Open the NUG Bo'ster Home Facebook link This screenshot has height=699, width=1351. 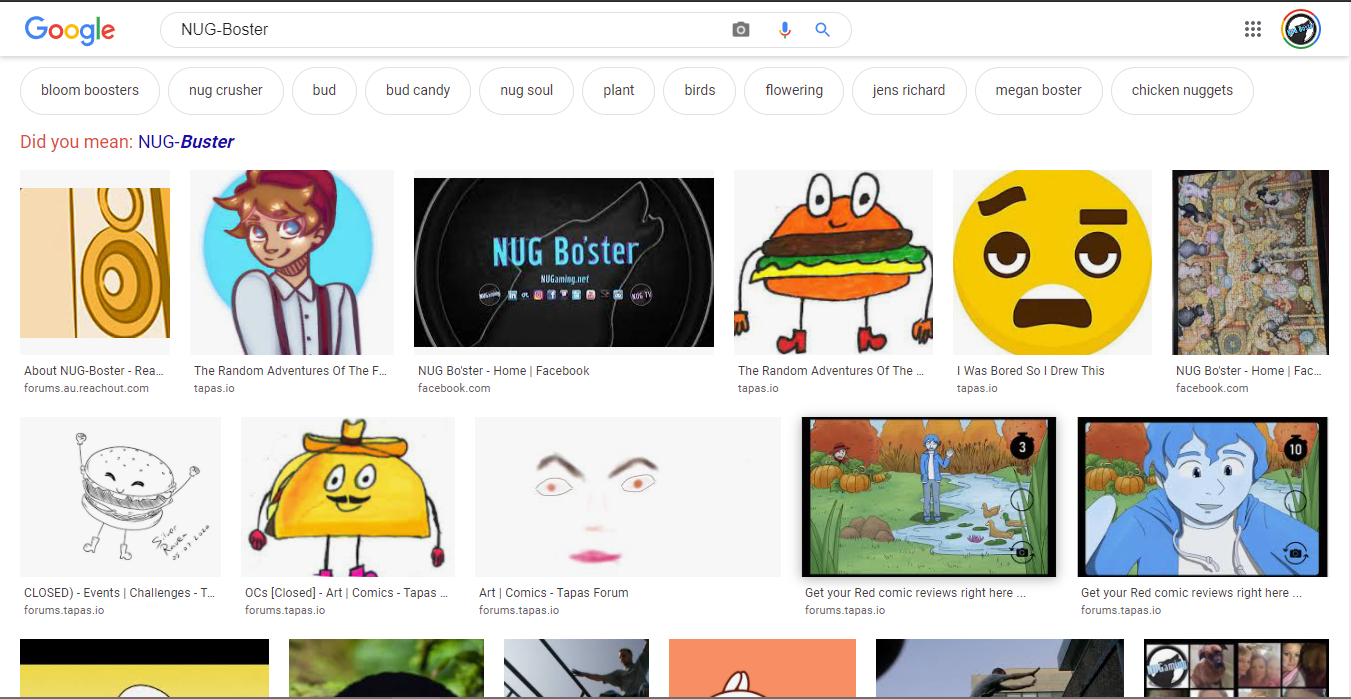[x=503, y=371]
